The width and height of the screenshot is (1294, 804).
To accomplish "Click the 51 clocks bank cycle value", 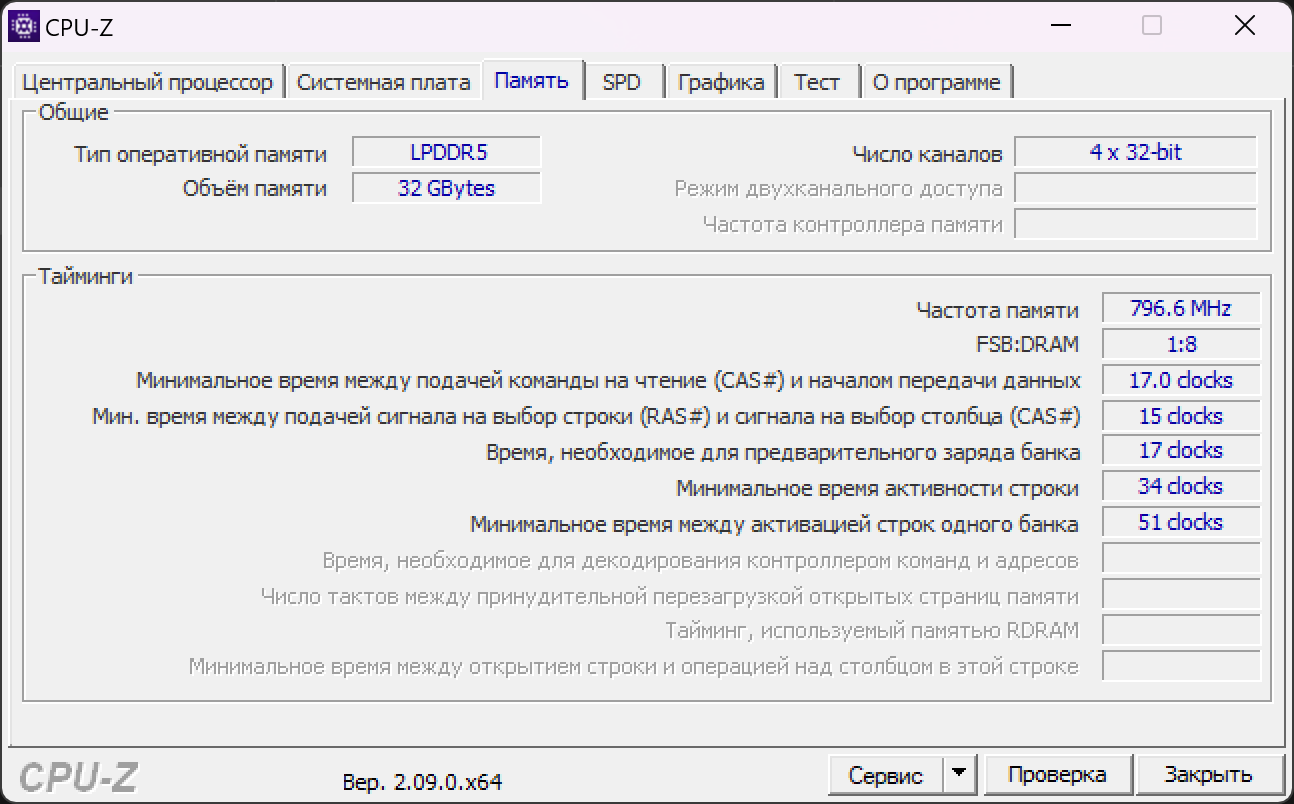I will 1181,522.
